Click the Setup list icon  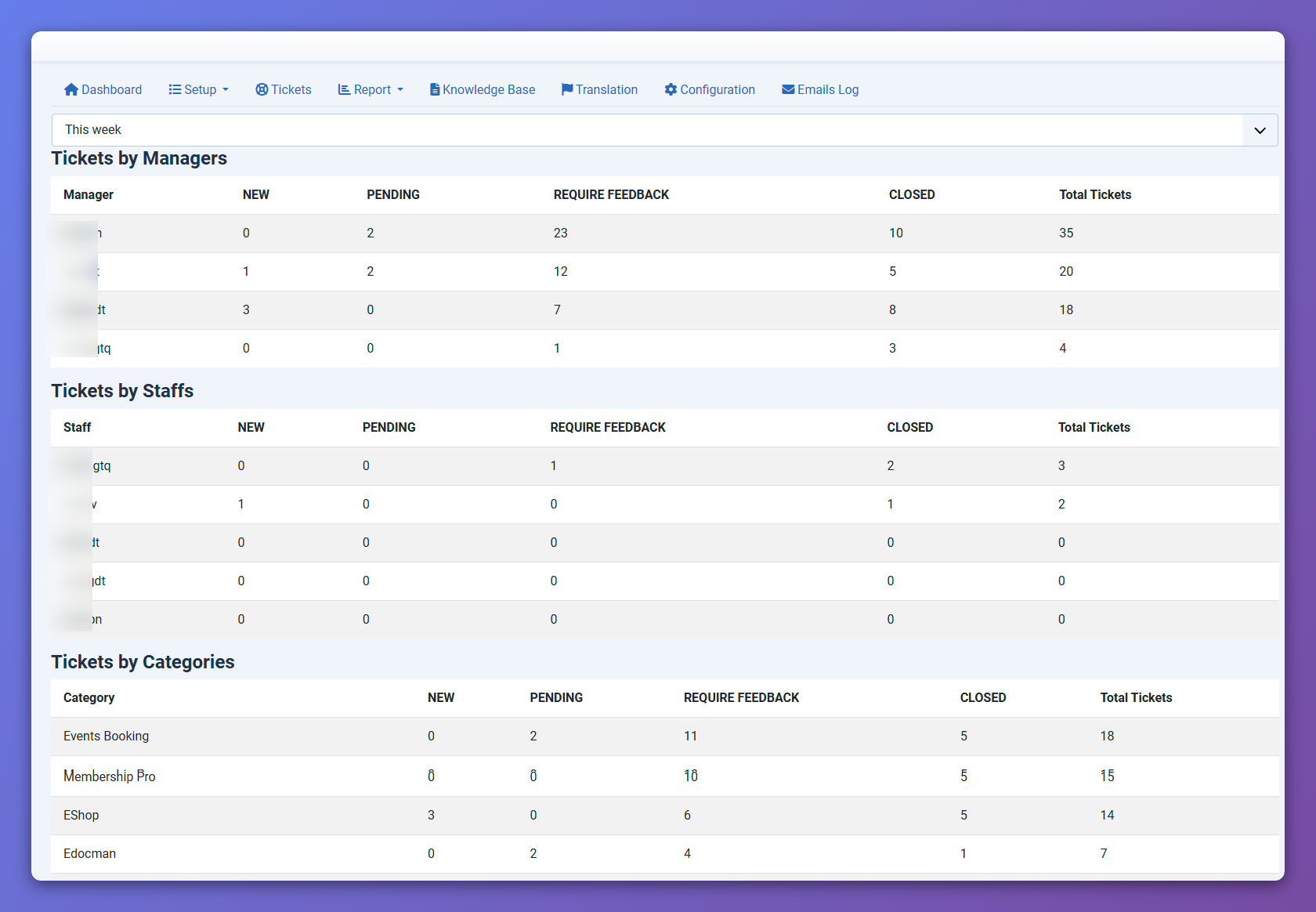(x=175, y=89)
